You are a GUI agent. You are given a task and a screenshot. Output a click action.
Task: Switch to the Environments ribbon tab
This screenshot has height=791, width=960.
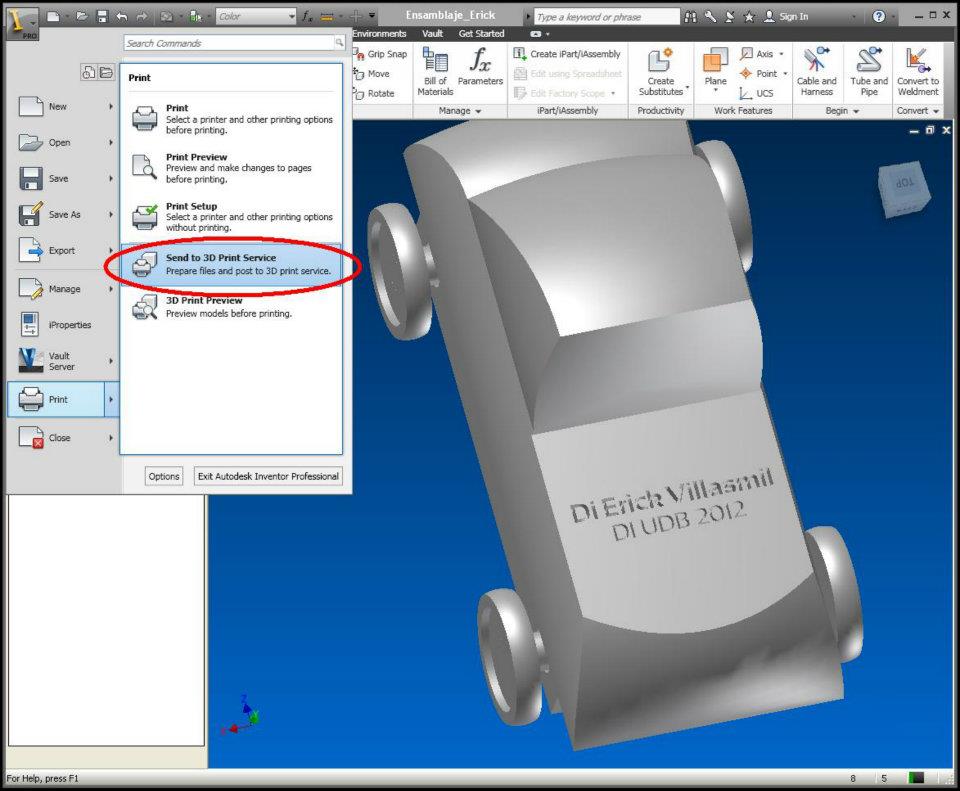[x=380, y=34]
